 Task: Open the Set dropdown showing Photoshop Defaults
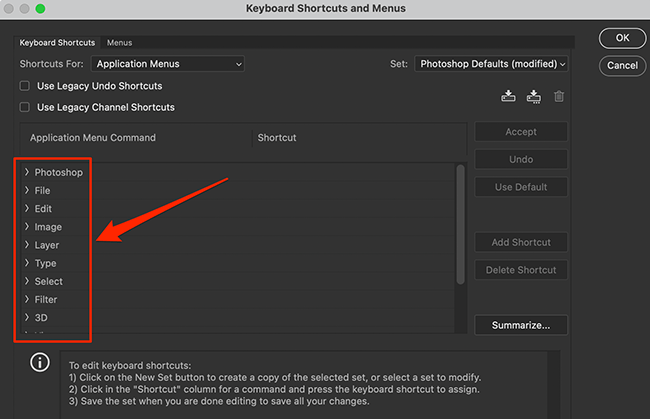(x=491, y=64)
